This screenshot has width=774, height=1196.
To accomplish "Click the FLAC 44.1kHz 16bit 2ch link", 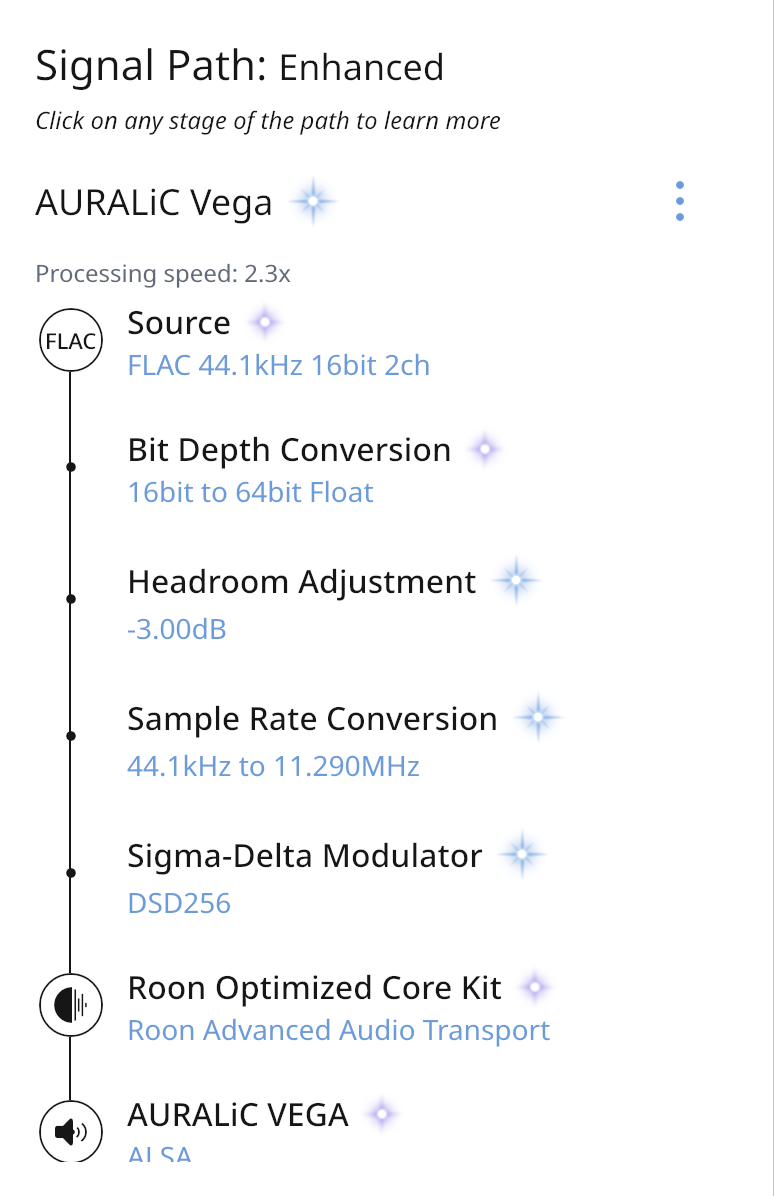I will 279,366.
